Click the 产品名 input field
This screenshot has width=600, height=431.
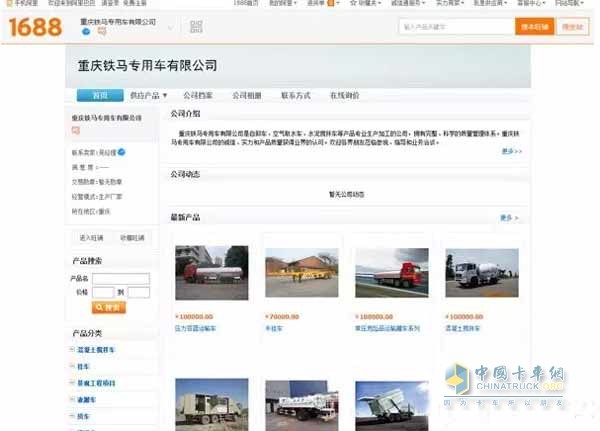pyautogui.click(x=121, y=278)
